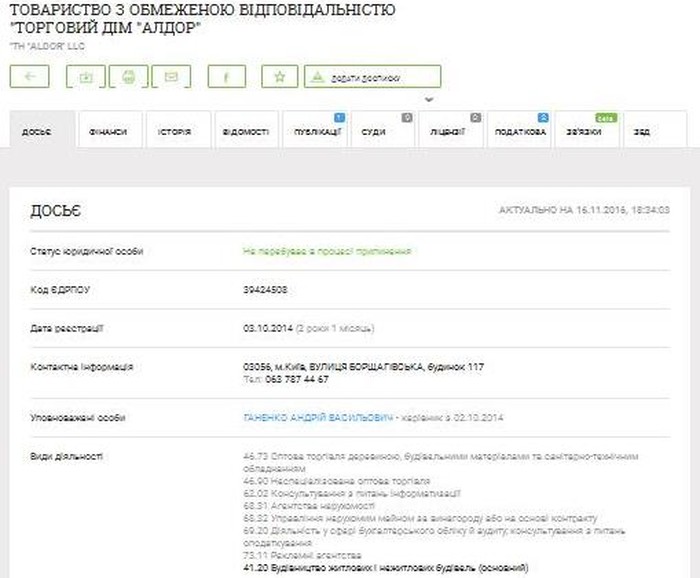
Task: Click the ДОСЬЄ section heading
Action: tap(55, 211)
